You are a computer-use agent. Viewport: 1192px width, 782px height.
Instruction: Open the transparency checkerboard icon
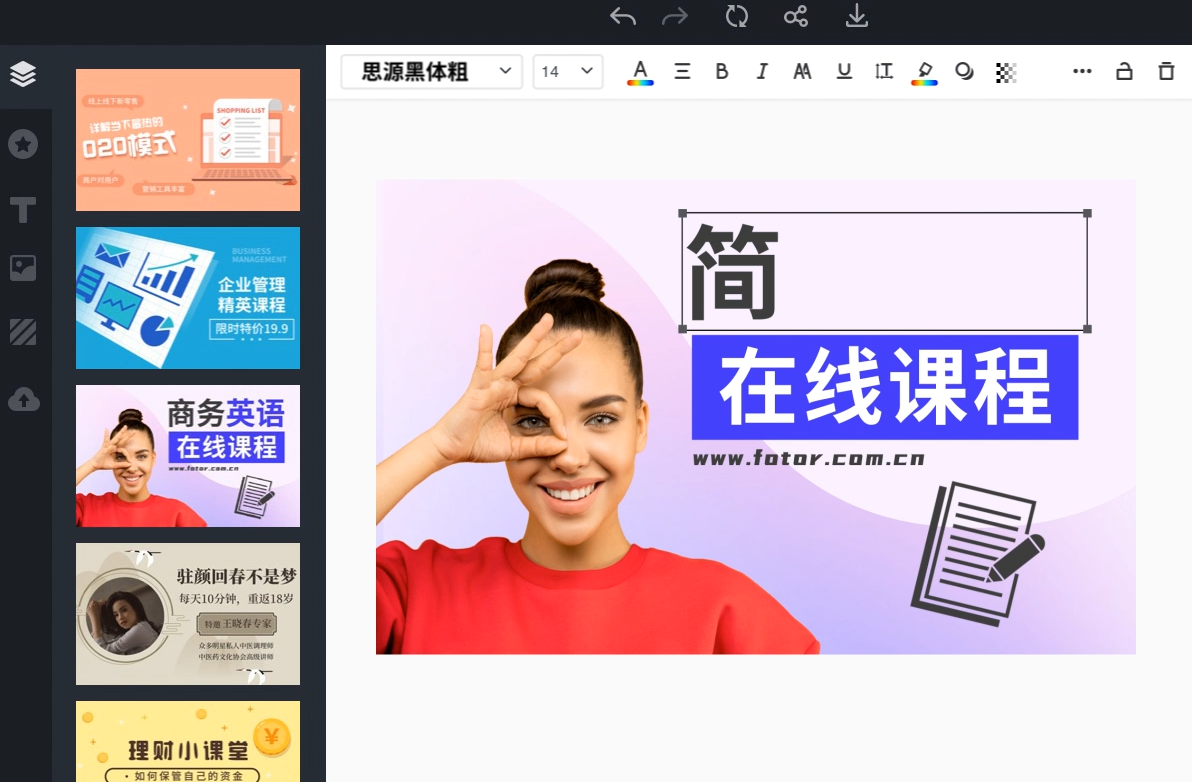pos(1006,72)
